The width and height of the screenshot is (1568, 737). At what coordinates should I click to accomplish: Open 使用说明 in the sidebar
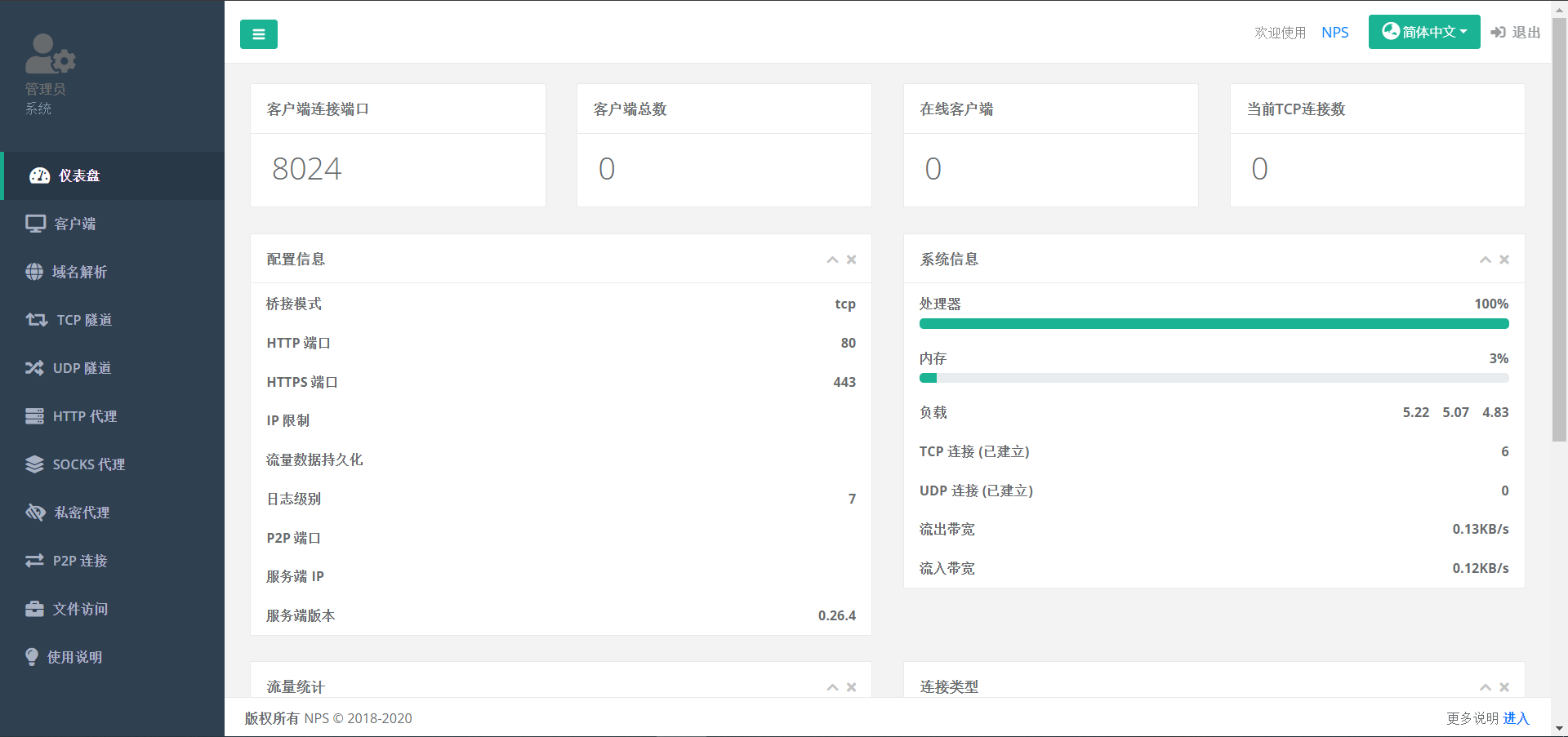[74, 657]
